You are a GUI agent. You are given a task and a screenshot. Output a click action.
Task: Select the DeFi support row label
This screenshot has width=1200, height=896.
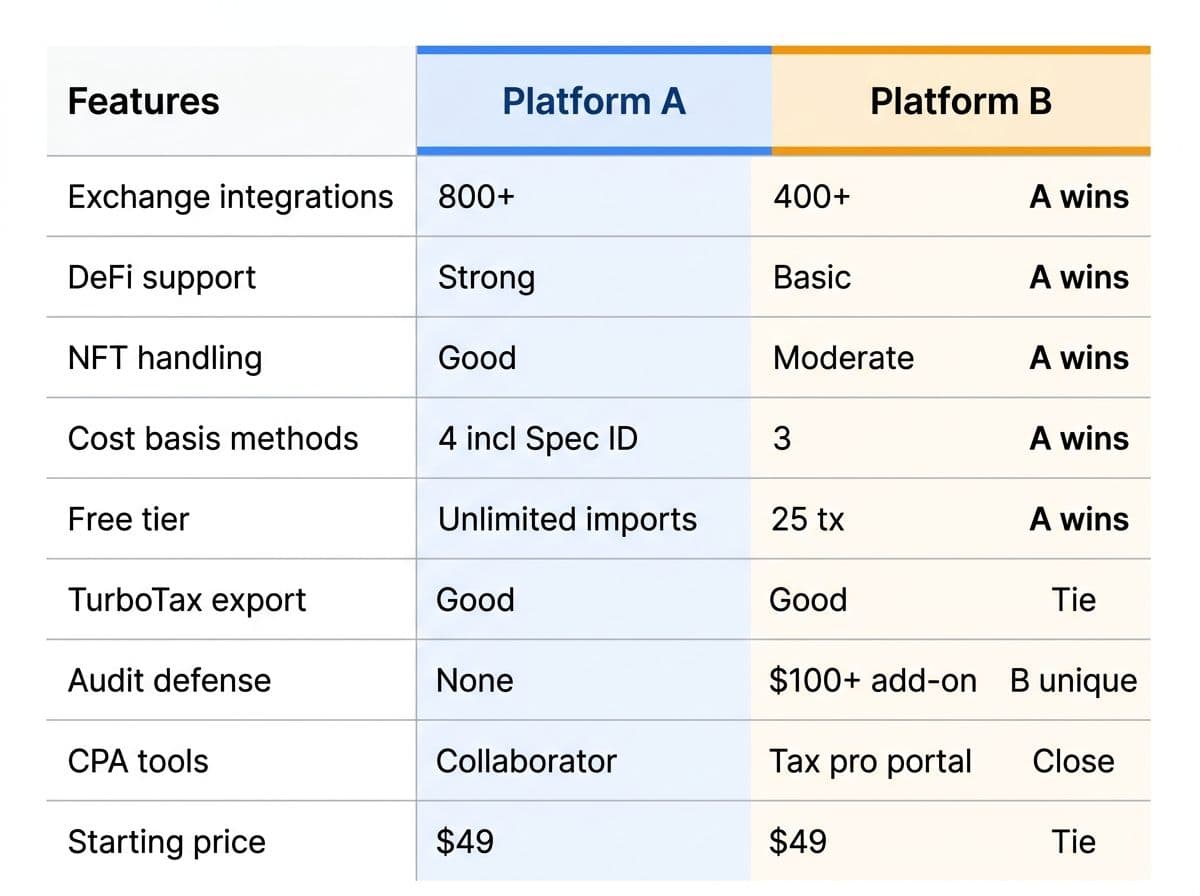click(x=162, y=278)
